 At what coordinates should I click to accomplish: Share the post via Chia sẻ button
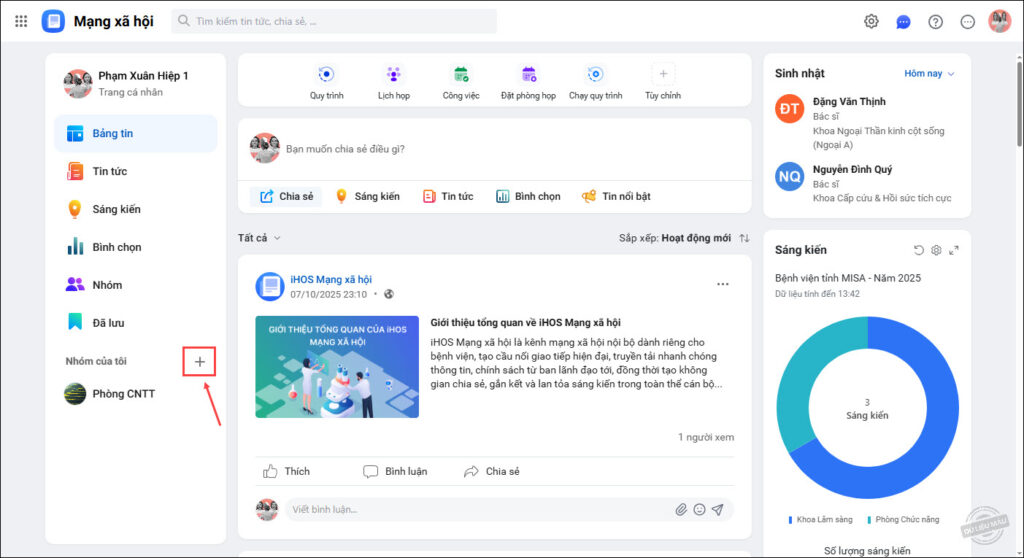(492, 471)
